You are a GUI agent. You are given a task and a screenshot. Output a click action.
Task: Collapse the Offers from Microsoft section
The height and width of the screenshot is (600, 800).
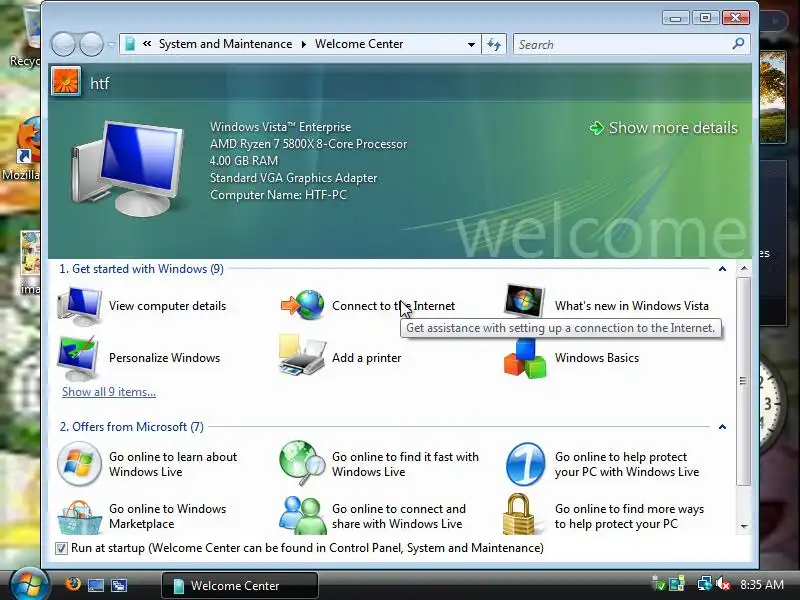tap(722, 427)
